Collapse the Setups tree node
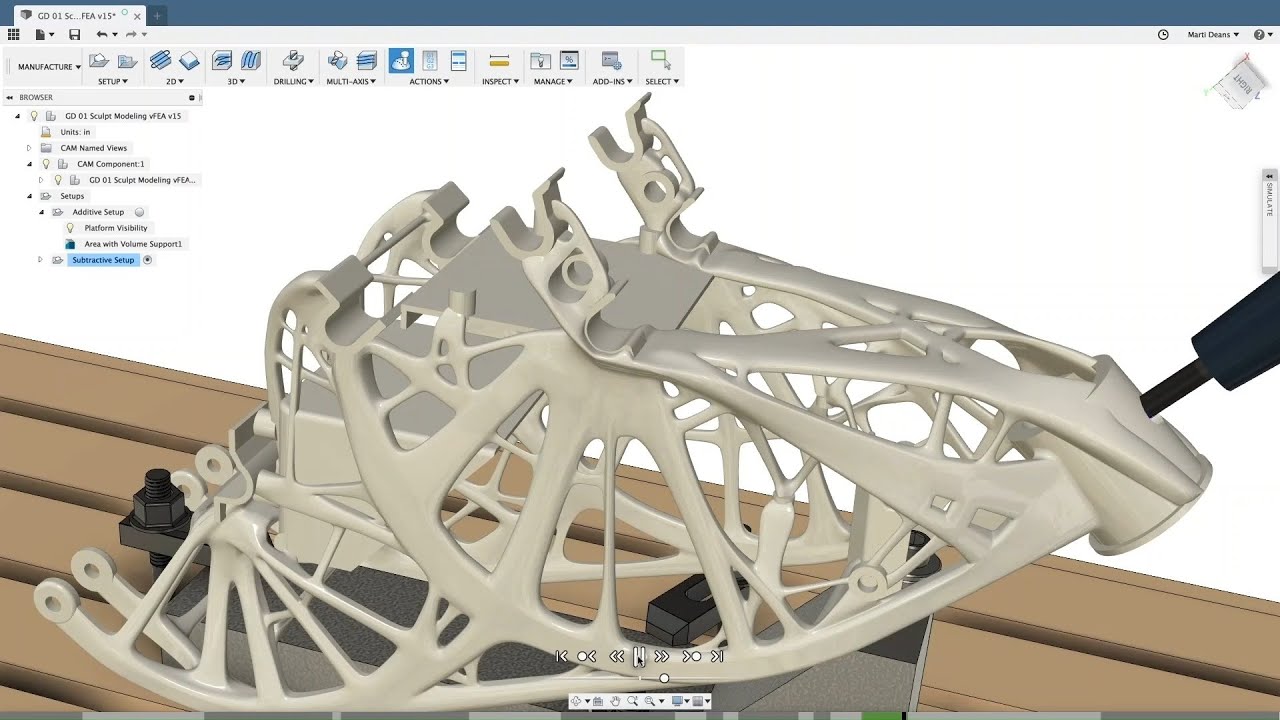Viewport: 1280px width, 720px height. coord(29,196)
